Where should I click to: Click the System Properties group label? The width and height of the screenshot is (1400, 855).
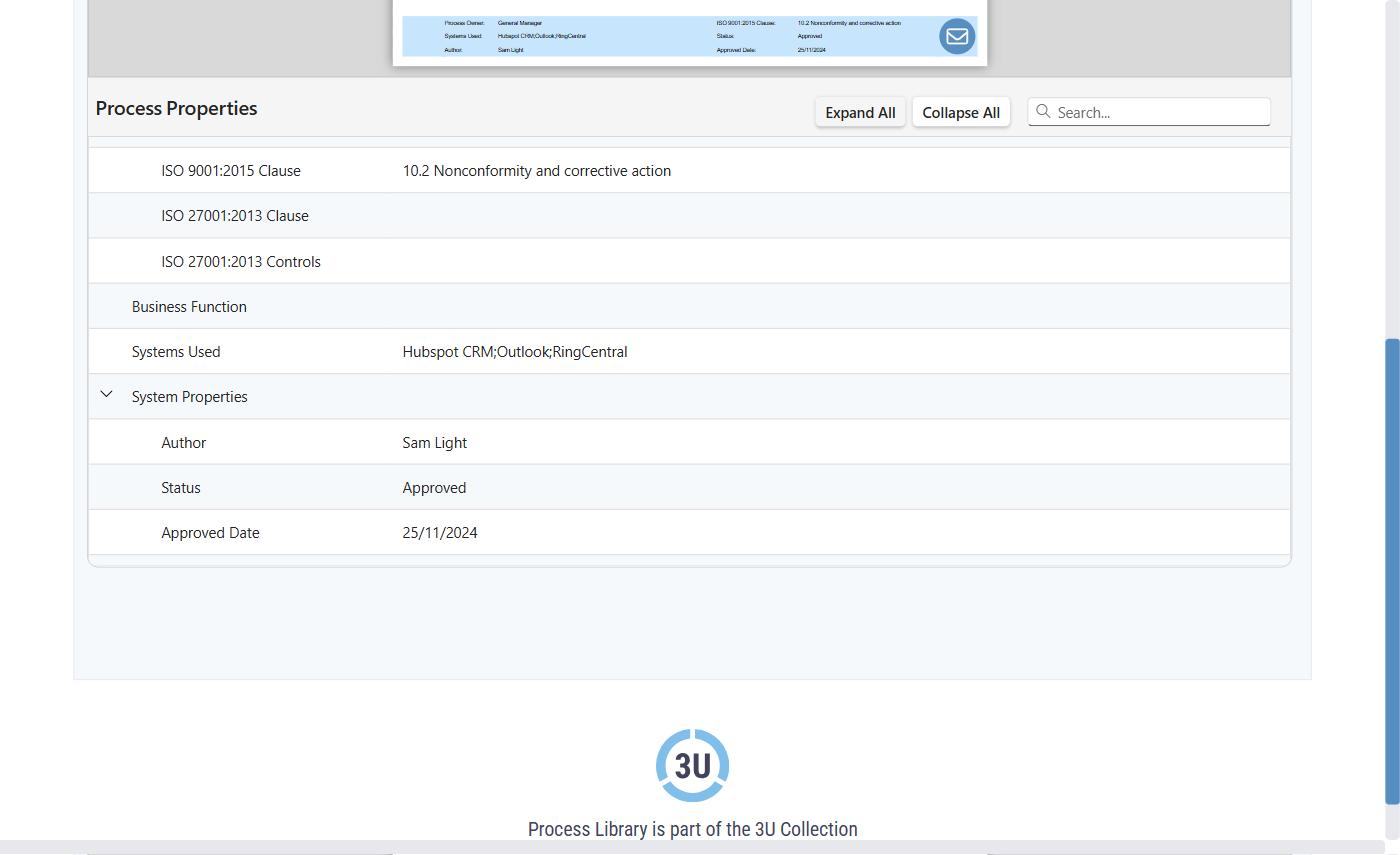[190, 397]
